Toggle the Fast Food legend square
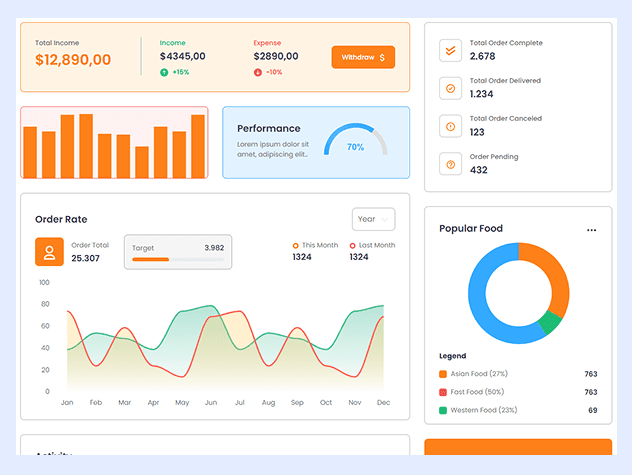 click(x=443, y=392)
